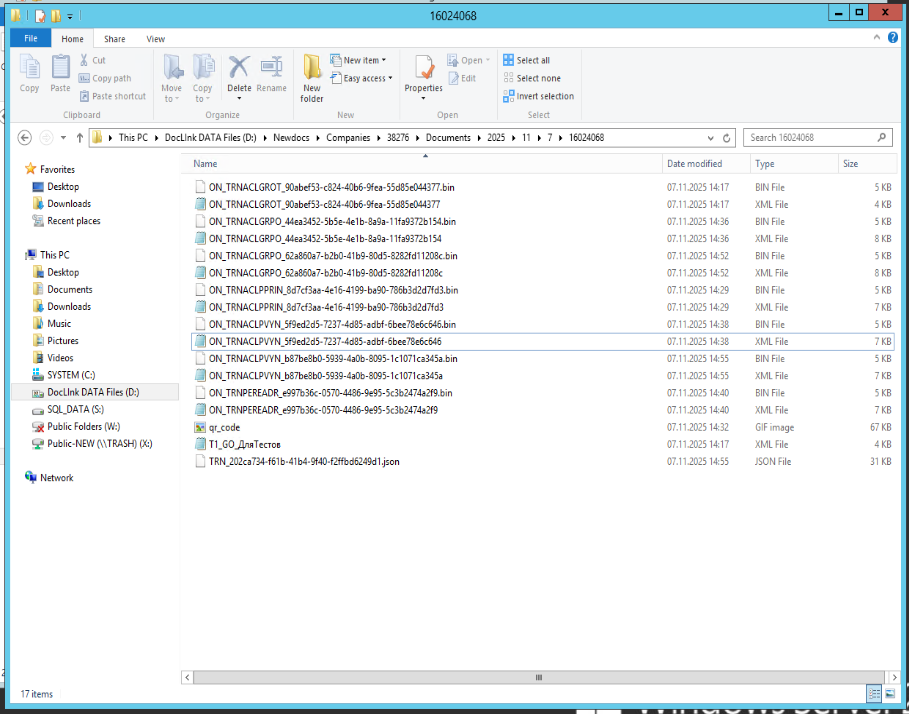Switch to the Home ribbon tab
The image size is (909, 714).
72,39
